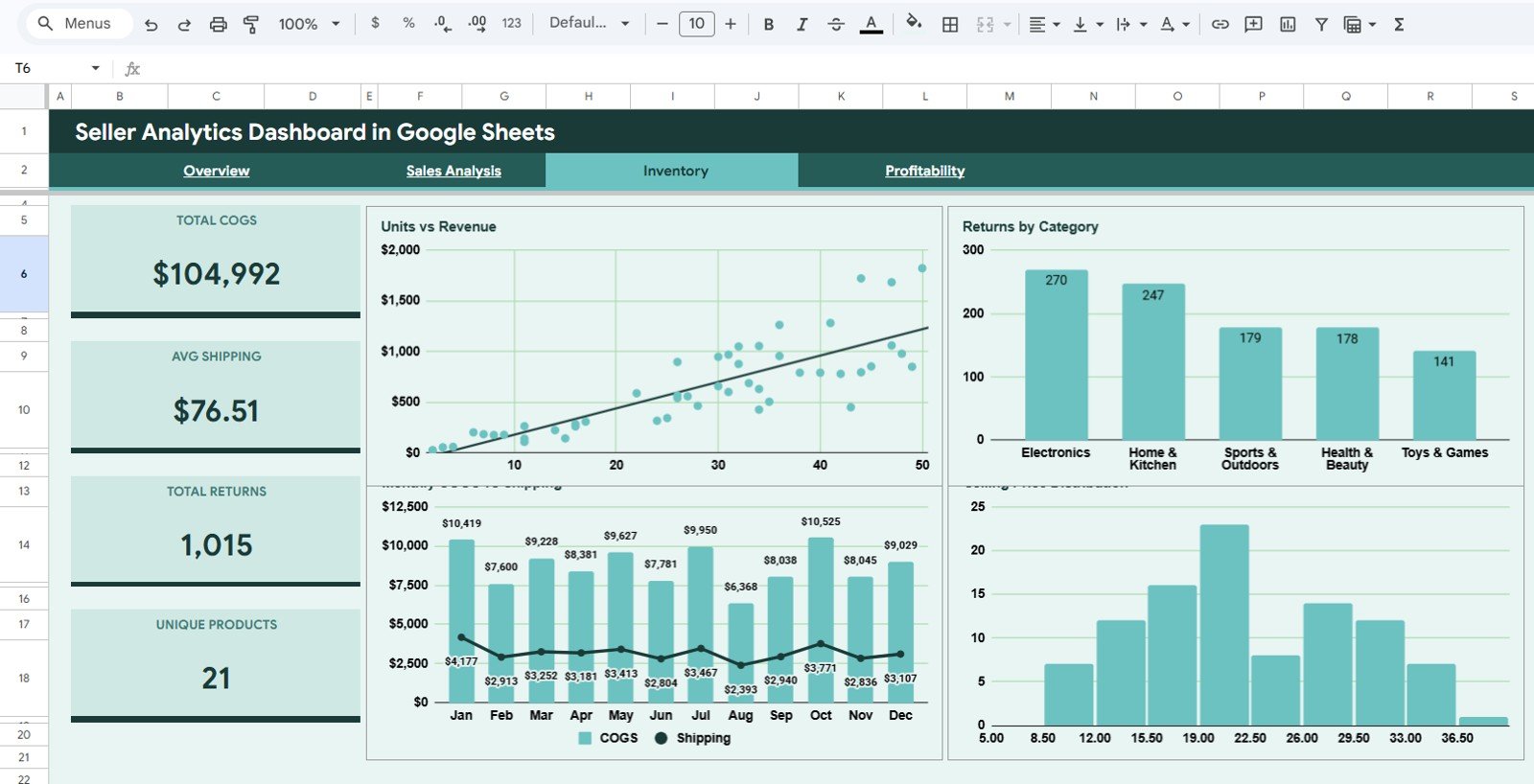Format as currency with dollar icon

tap(375, 23)
